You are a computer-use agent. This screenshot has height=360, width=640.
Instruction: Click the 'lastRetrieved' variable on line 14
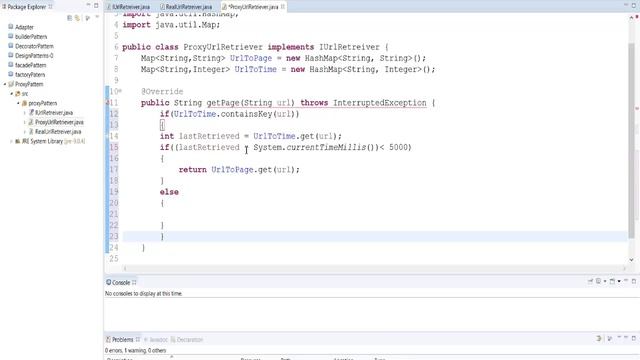tap(209, 136)
